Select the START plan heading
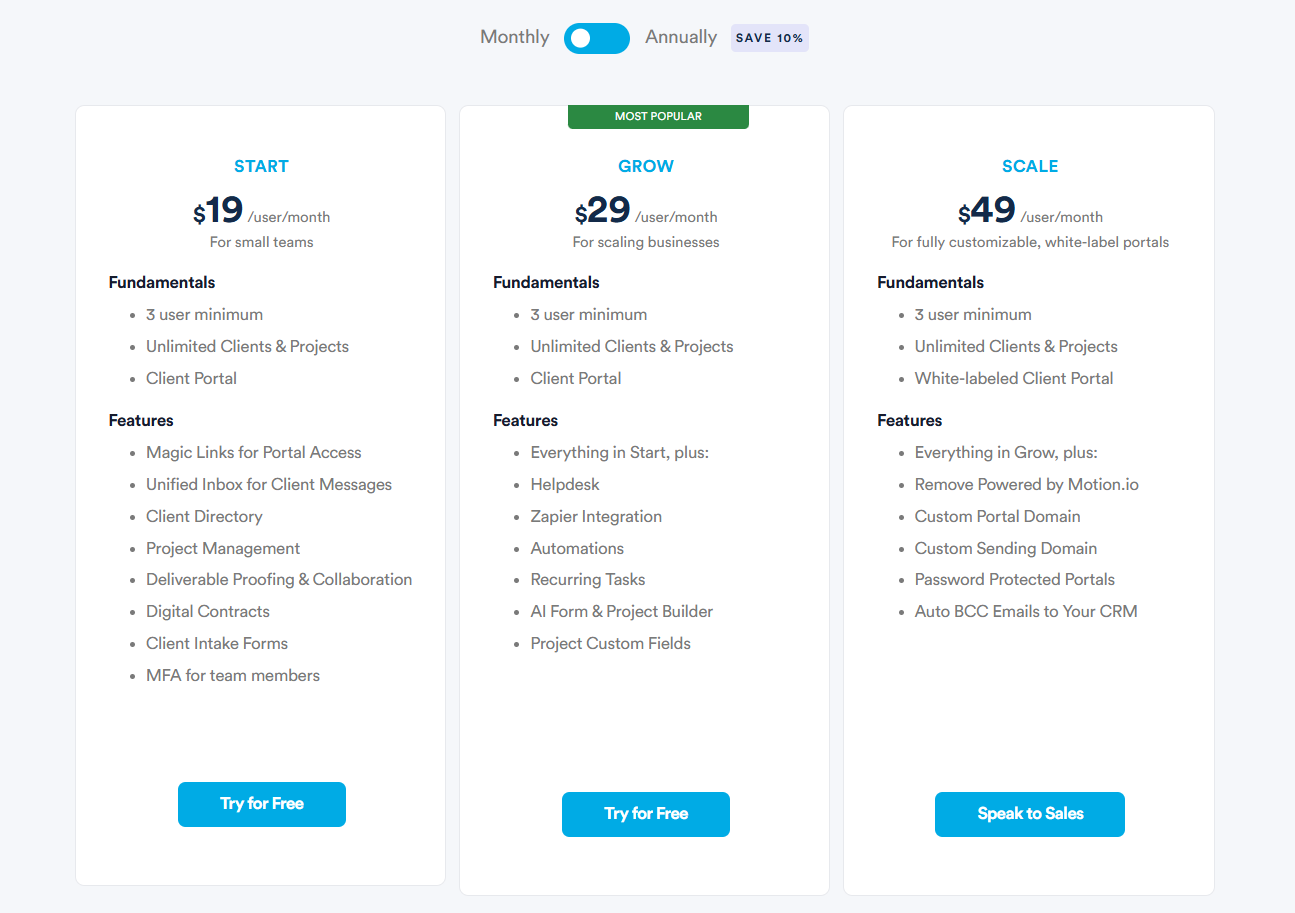Image resolution: width=1295 pixels, height=913 pixels. click(261, 166)
